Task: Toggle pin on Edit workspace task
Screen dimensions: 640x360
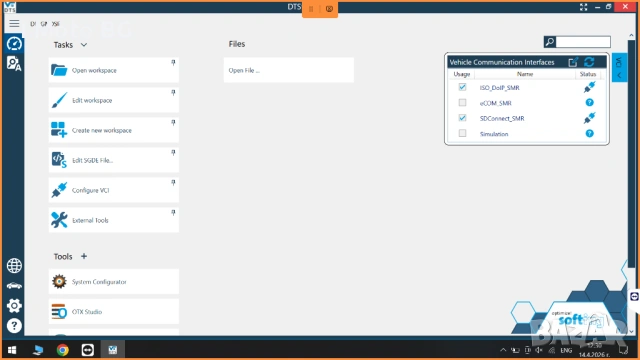Action: pos(173,93)
